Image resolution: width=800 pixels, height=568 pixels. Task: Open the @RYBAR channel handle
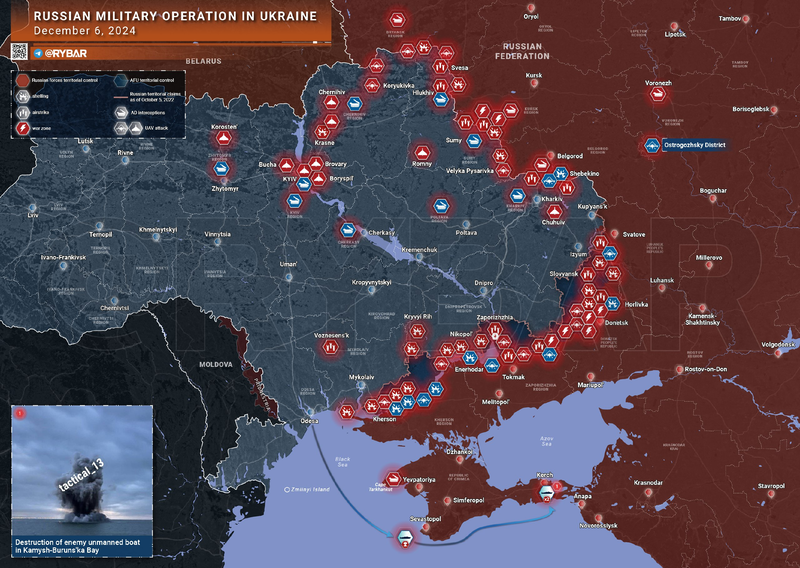coord(68,52)
